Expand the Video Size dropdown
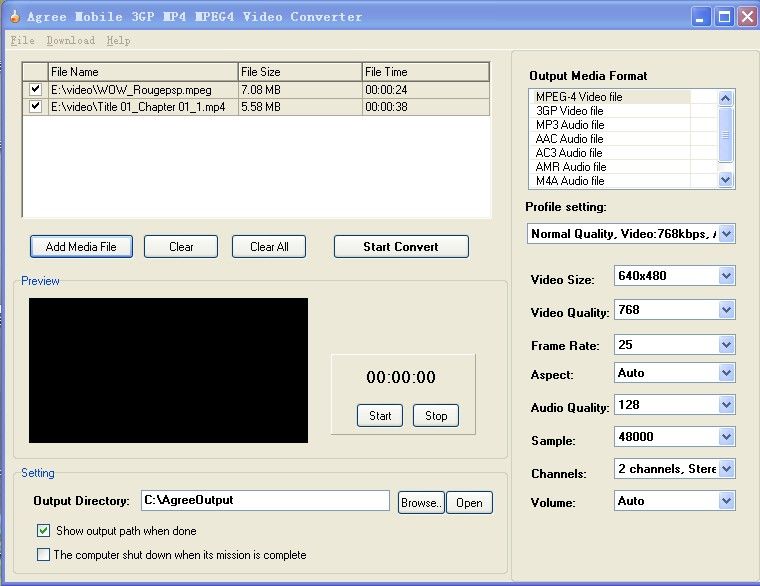The height and width of the screenshot is (586, 760). pyautogui.click(x=726, y=276)
